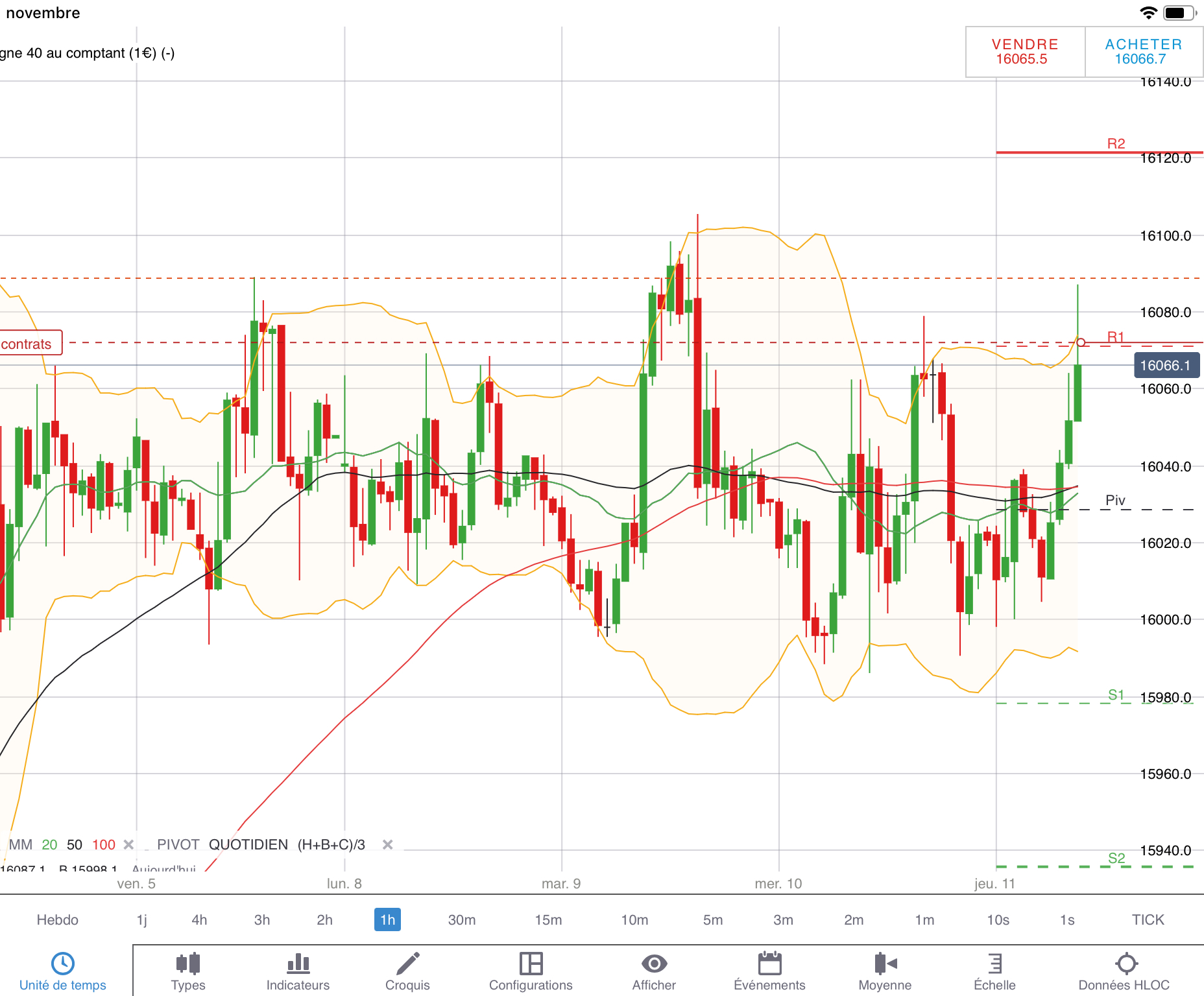The height and width of the screenshot is (996, 1204).
Task: Tap the 16040.0 price axis label
Action: [x=1166, y=466]
